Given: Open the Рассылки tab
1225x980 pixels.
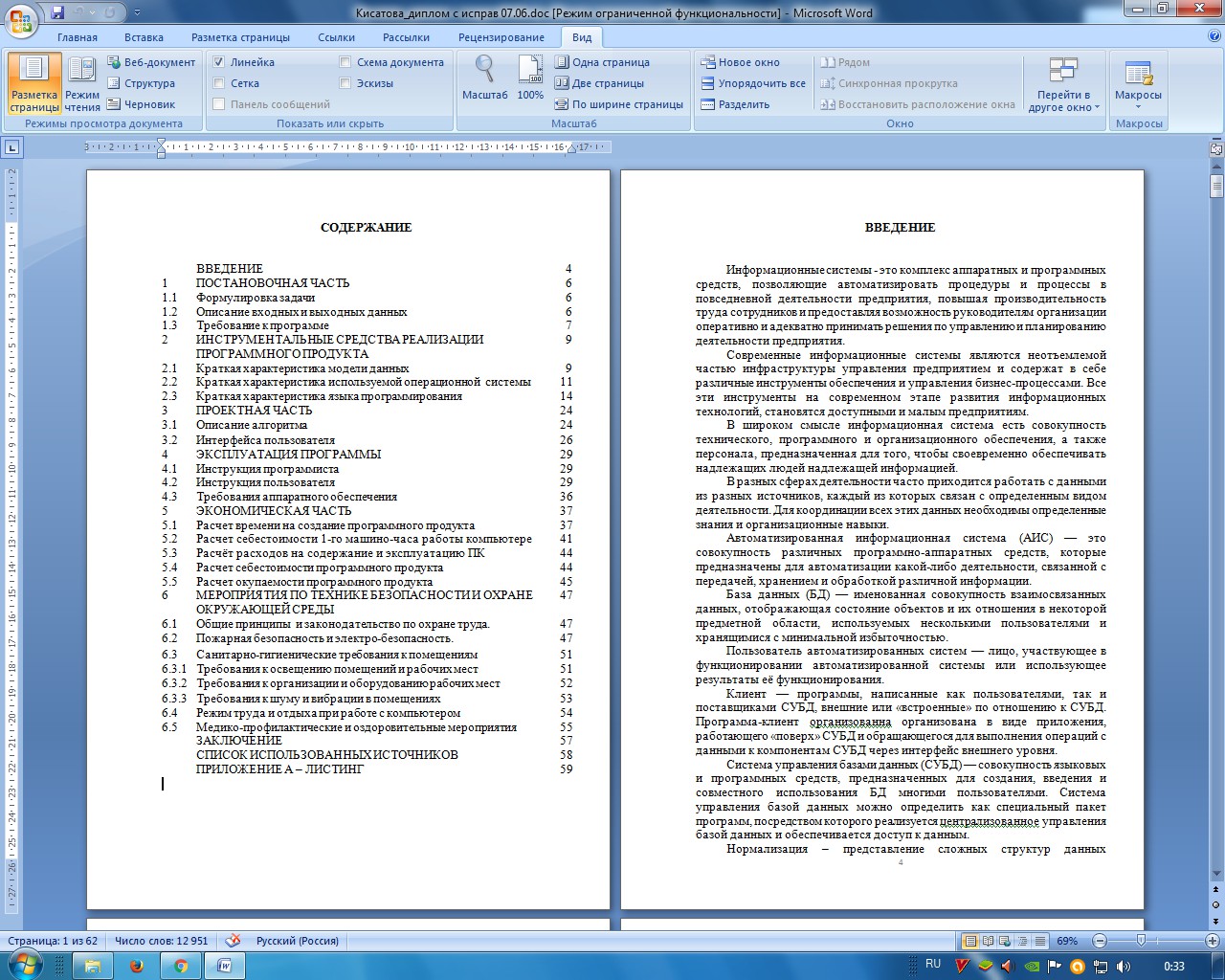Looking at the screenshot, I should pyautogui.click(x=406, y=37).
